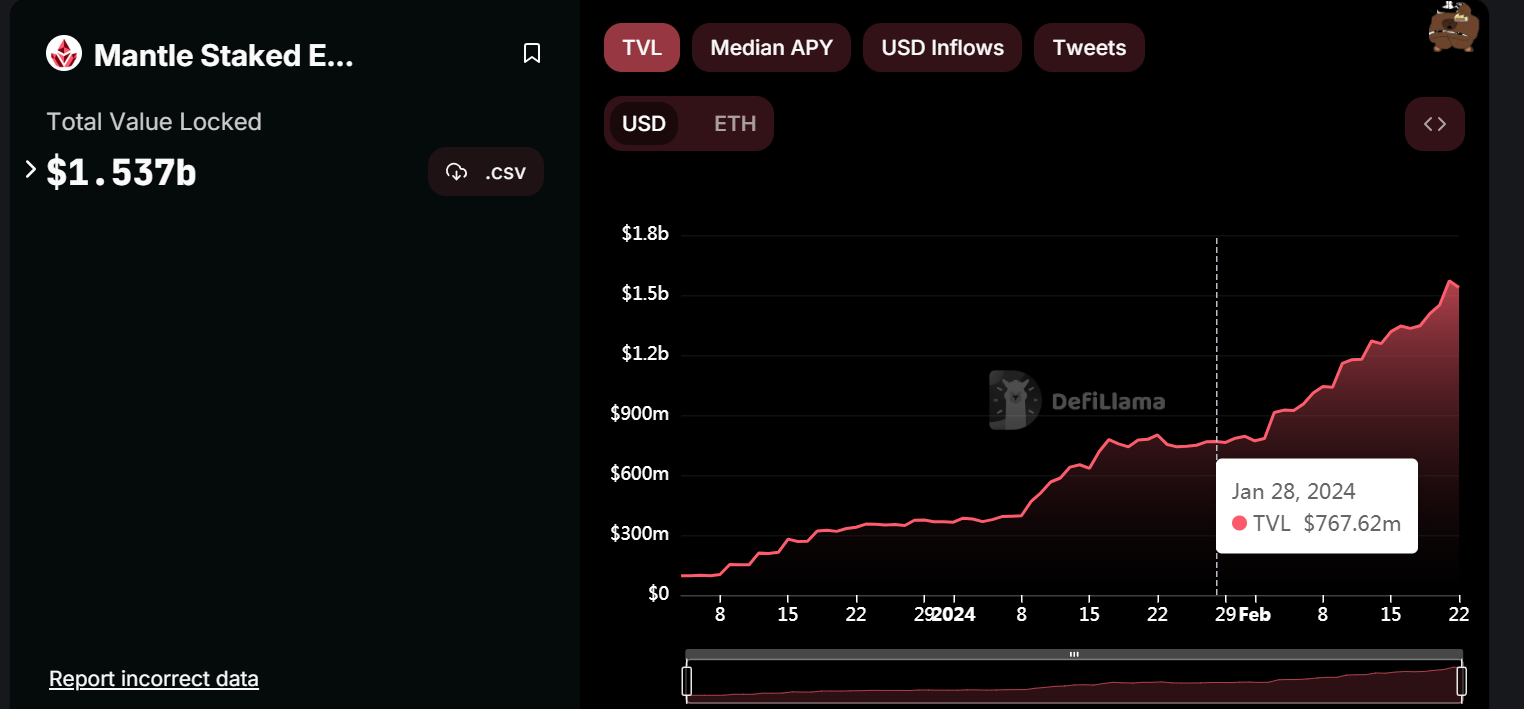This screenshot has height=709, width=1524.
Task: Click right handle of the range selector
Action: point(1461,681)
